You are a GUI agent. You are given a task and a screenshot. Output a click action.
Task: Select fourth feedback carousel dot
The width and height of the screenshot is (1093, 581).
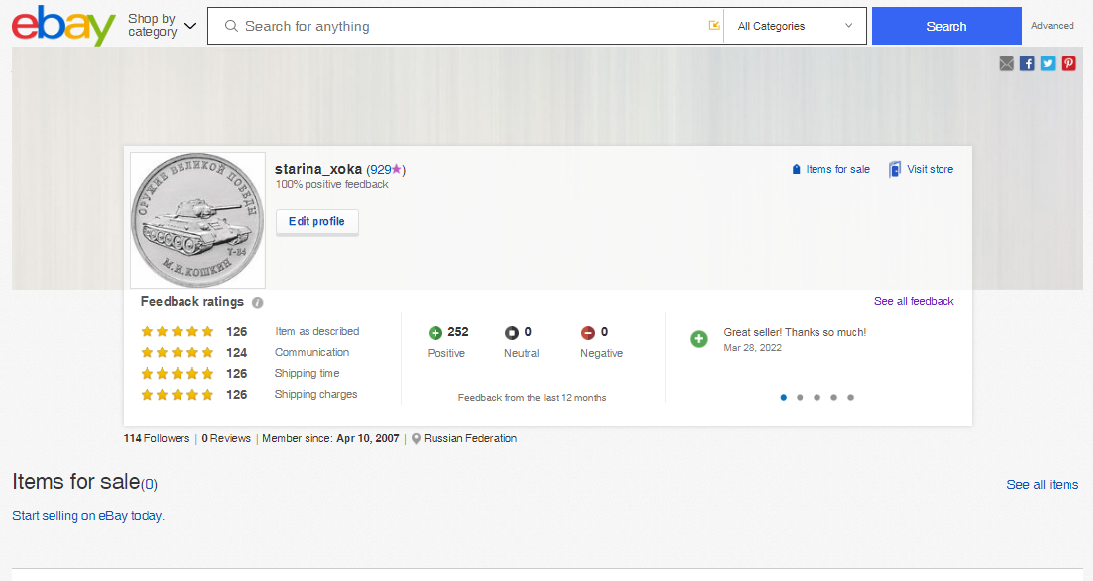coord(834,398)
